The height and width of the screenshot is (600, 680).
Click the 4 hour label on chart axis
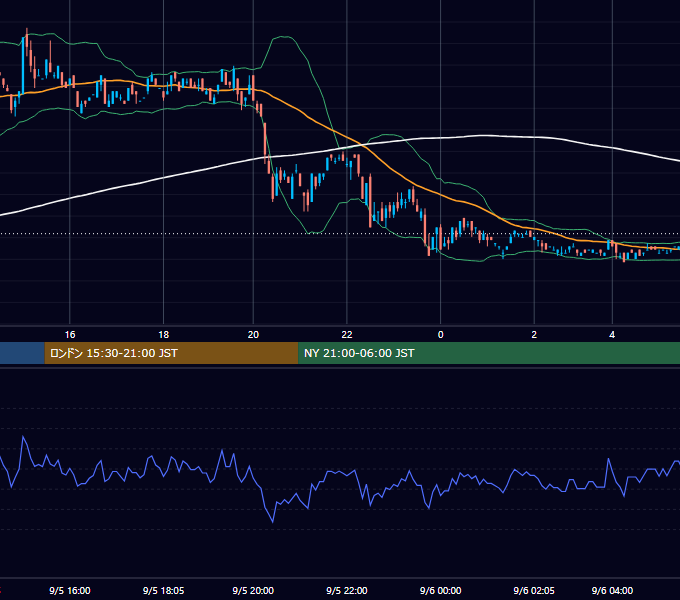[612, 335]
